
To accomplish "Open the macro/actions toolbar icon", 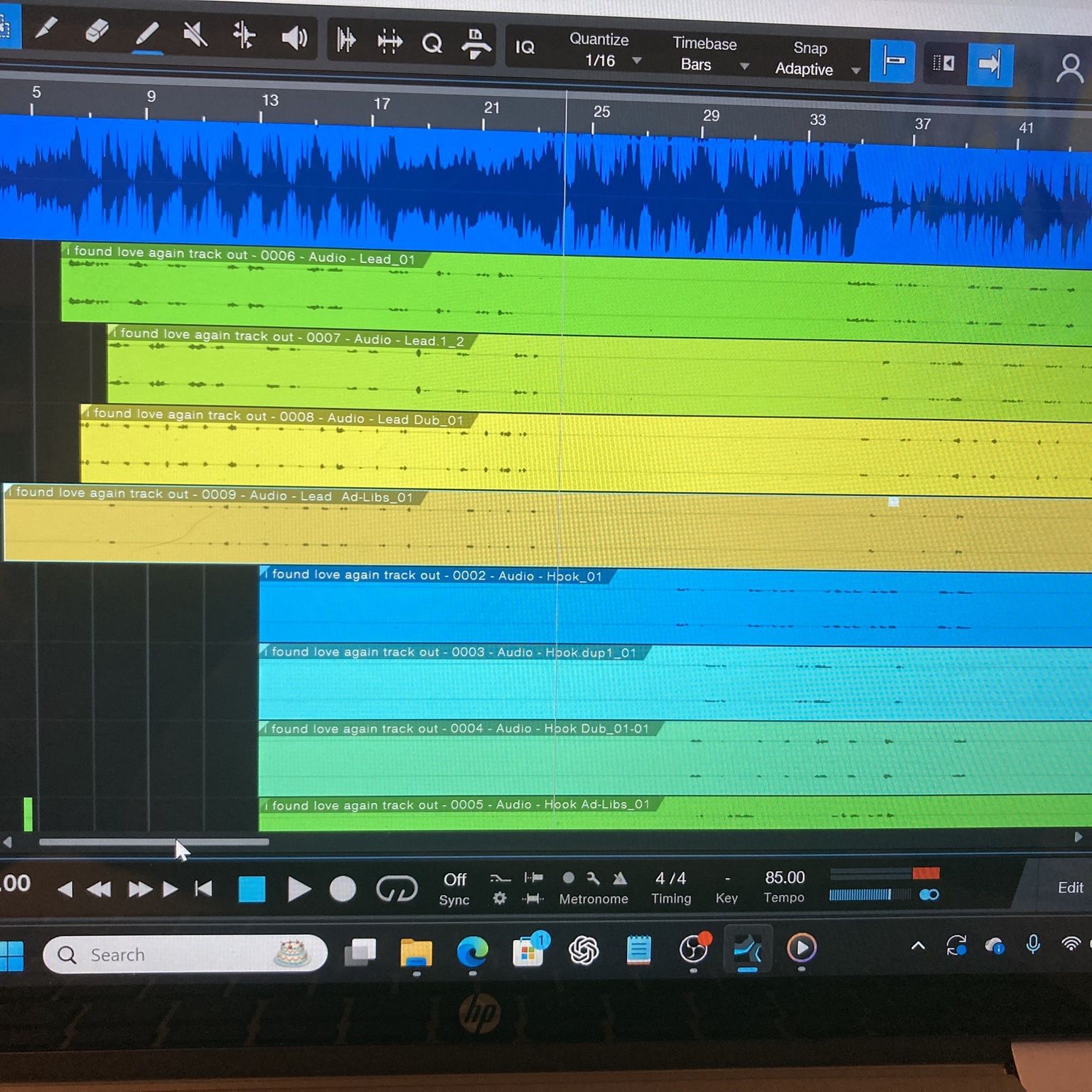I will click(476, 44).
